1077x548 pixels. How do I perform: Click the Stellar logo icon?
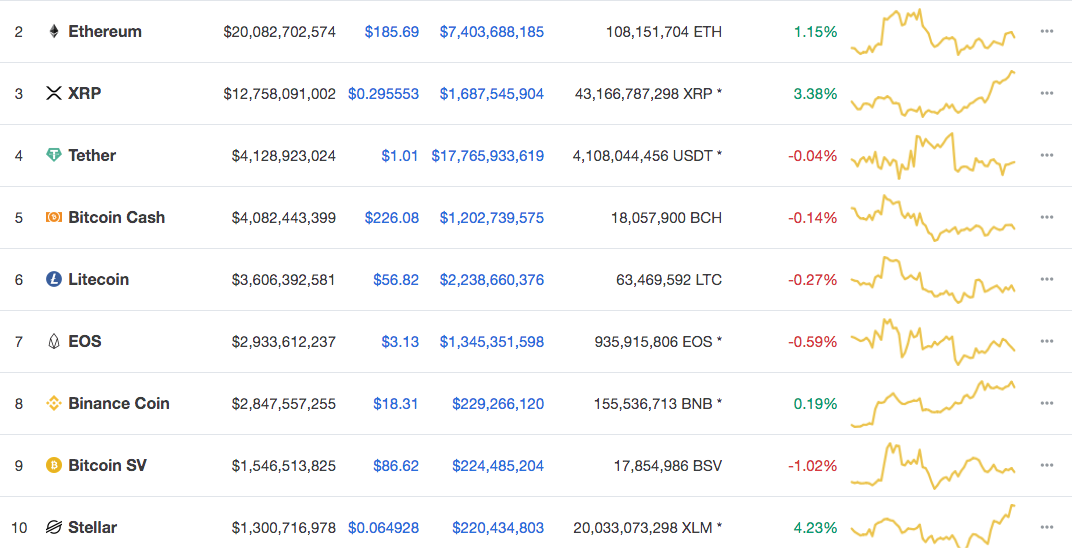pos(54,527)
